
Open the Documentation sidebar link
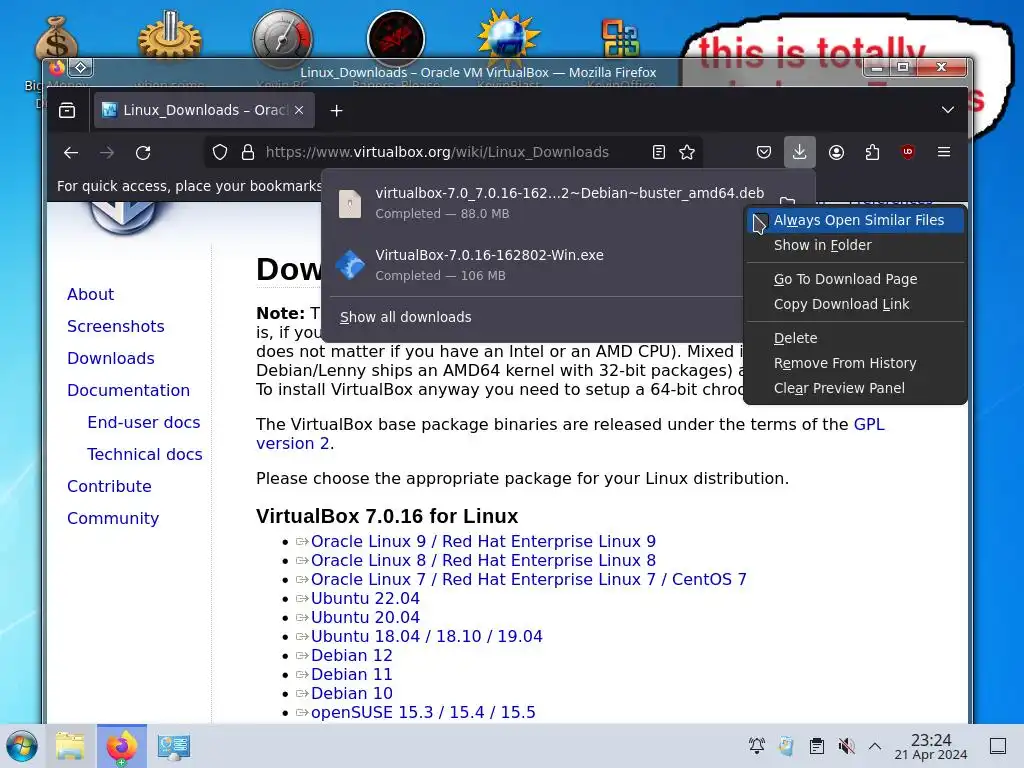(128, 391)
